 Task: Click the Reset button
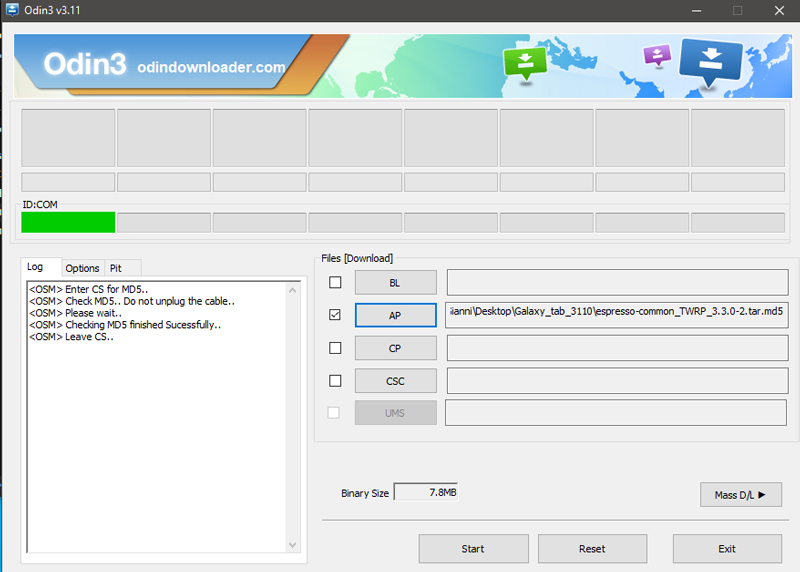592,549
